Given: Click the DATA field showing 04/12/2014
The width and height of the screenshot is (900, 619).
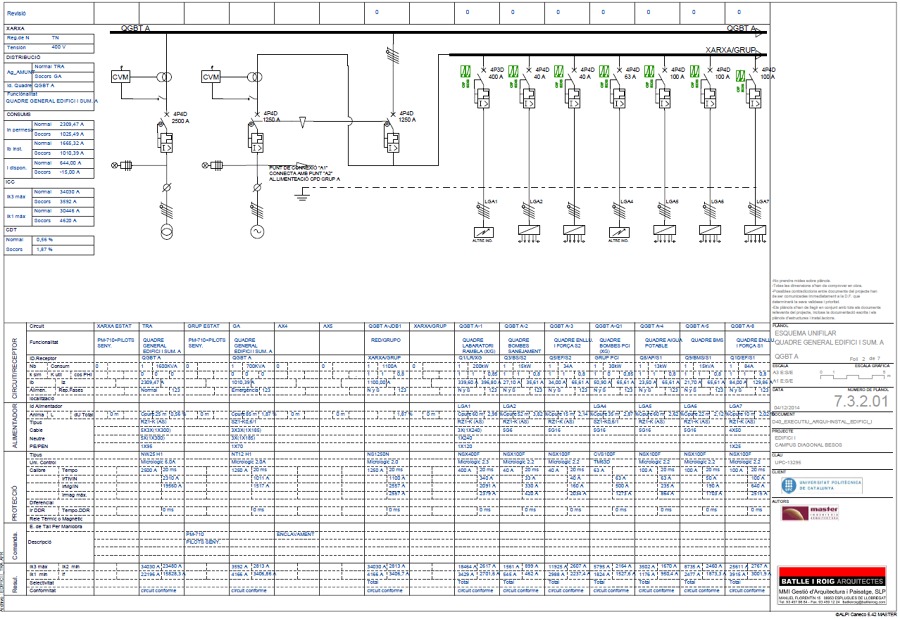Looking at the screenshot, I should (786, 407).
